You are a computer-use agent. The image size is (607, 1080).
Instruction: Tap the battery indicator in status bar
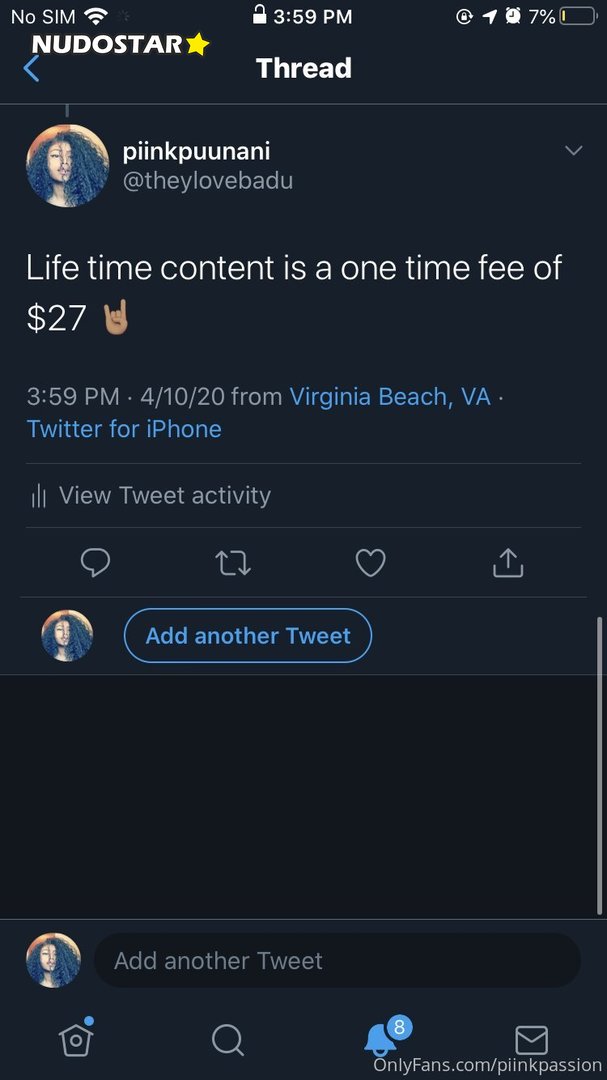click(x=576, y=16)
